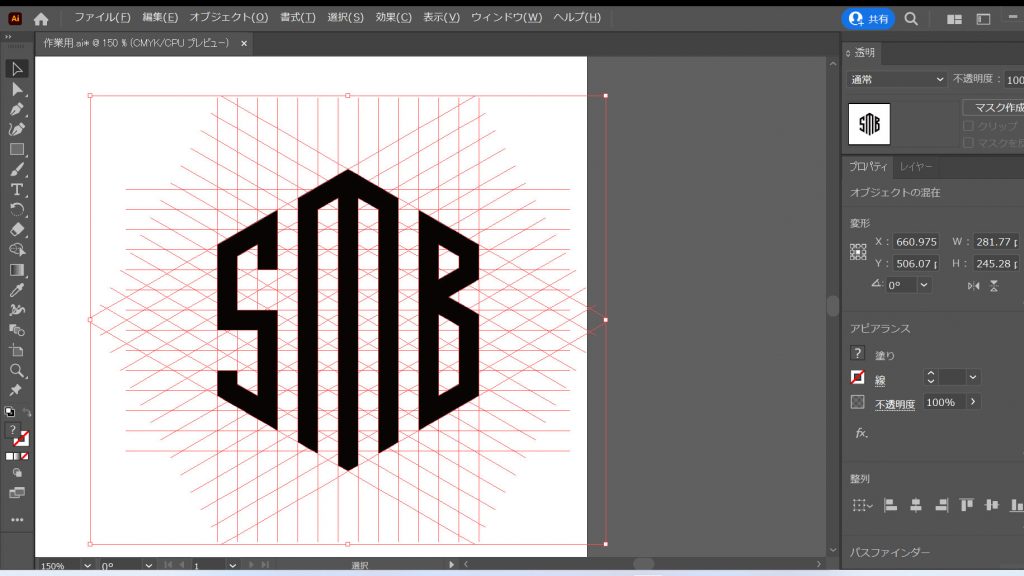The image size is (1024, 576).
Task: Click the change screen mode icon
Action: [17, 492]
